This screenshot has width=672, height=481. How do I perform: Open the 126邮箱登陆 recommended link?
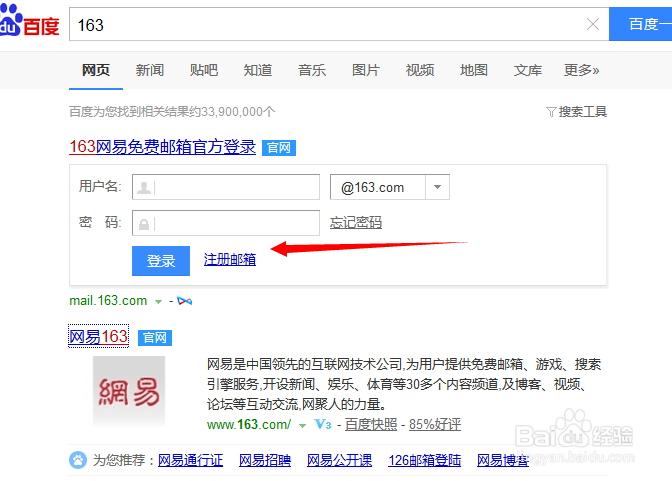(x=425, y=460)
